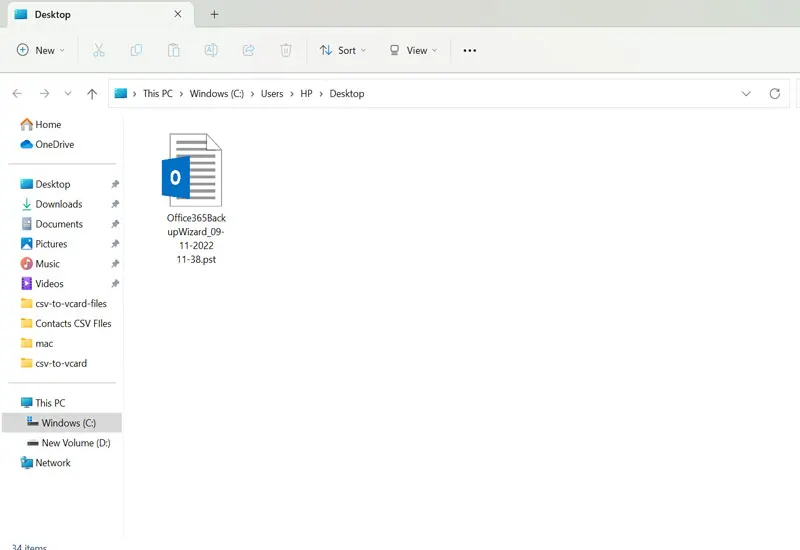Open the Sort options dropdown
The image size is (800, 550).
point(343,50)
